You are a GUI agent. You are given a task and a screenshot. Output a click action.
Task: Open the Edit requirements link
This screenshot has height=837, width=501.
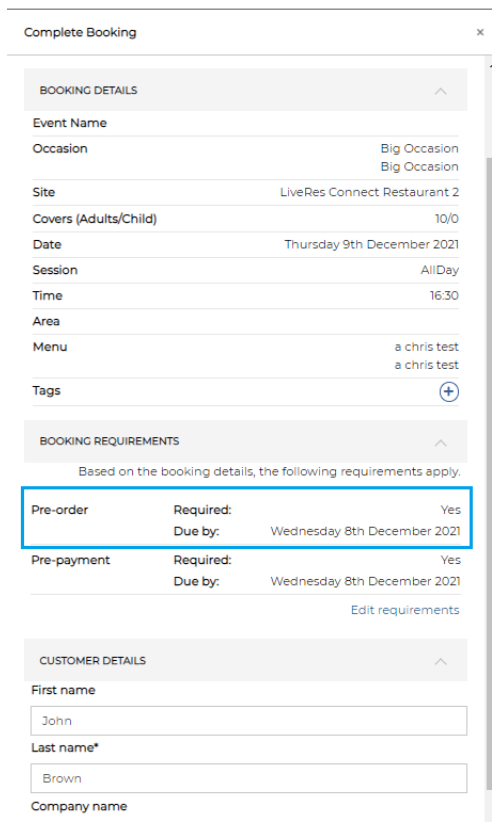tap(405, 610)
